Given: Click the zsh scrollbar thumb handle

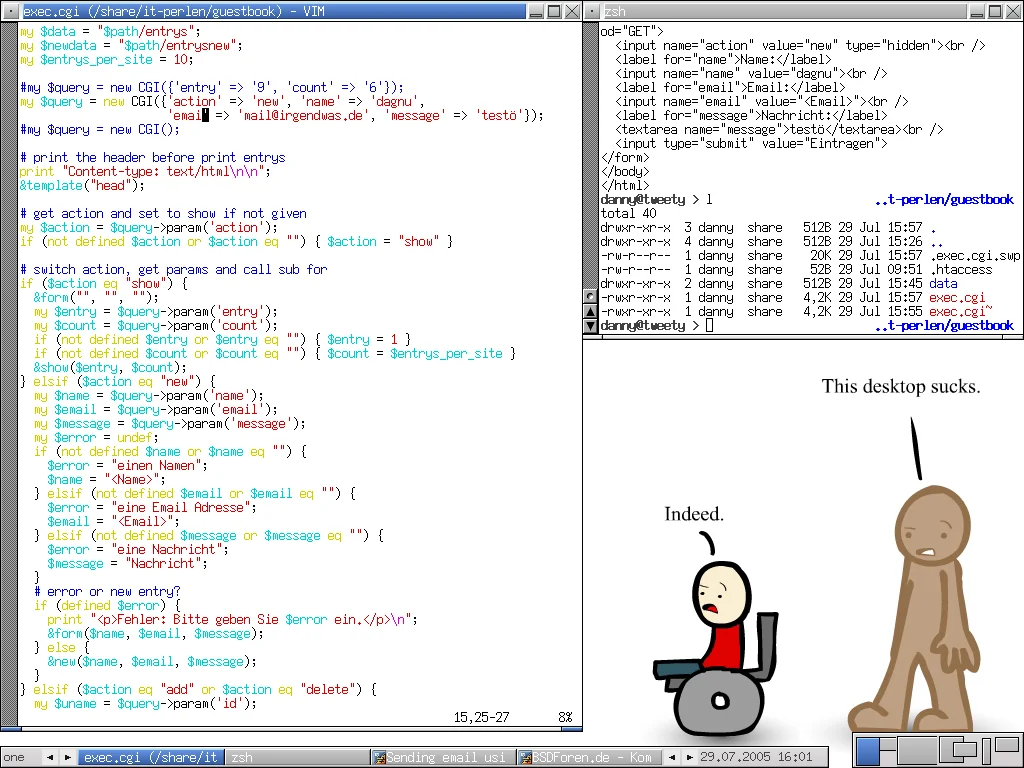Looking at the screenshot, I should (590, 296).
